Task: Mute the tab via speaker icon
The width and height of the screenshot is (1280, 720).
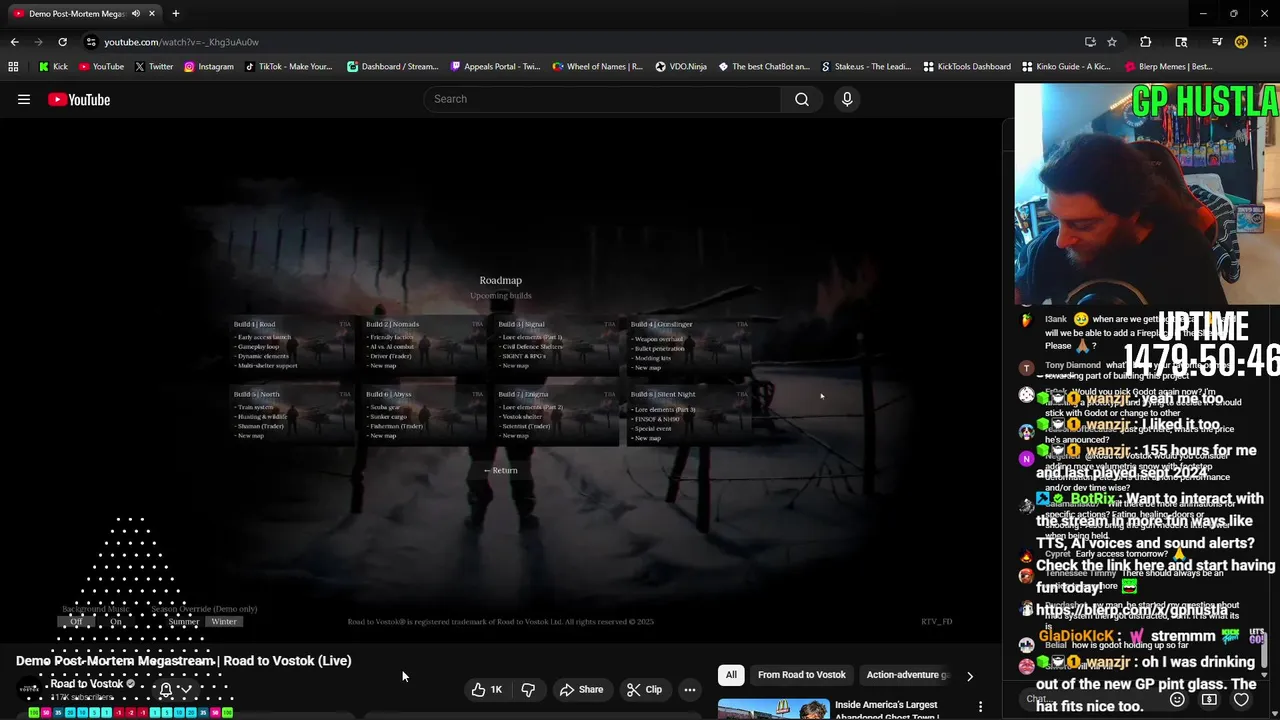Action: pos(136,14)
